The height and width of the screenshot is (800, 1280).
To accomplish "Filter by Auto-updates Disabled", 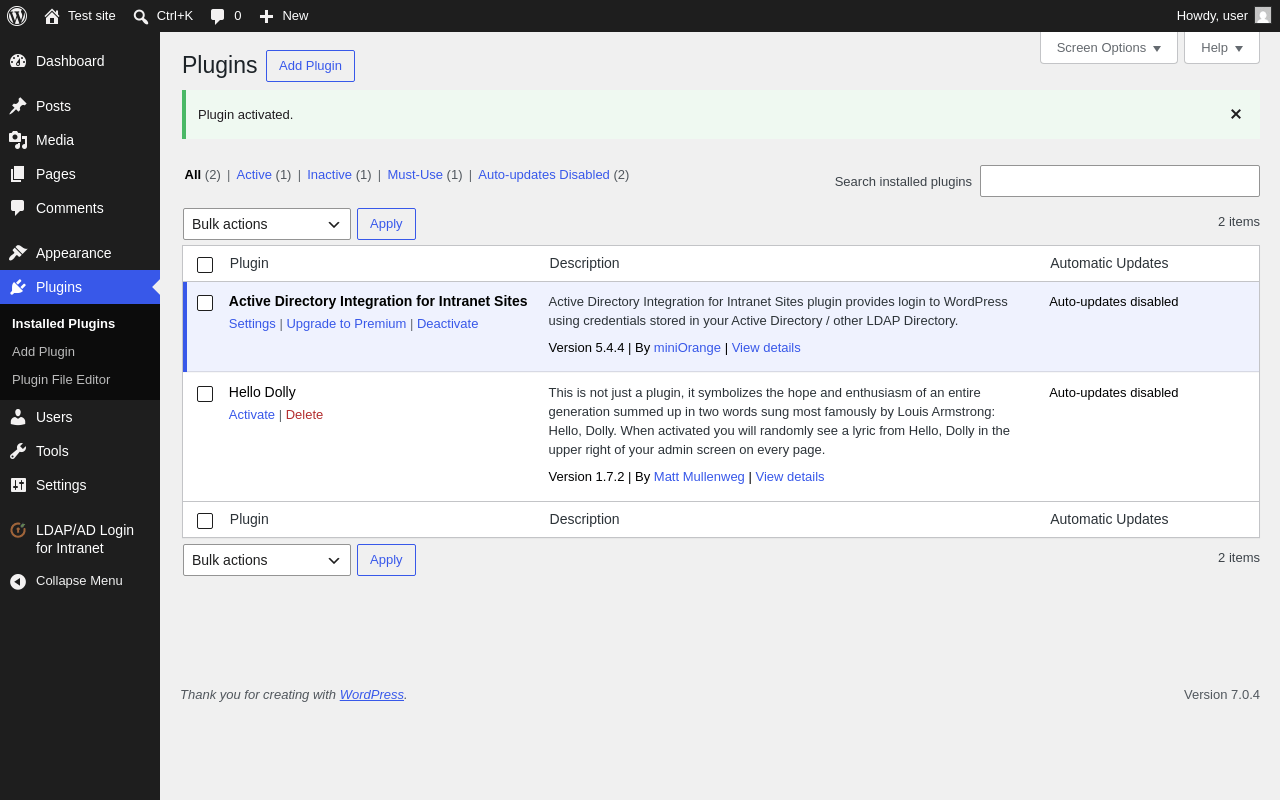I will coord(544,175).
